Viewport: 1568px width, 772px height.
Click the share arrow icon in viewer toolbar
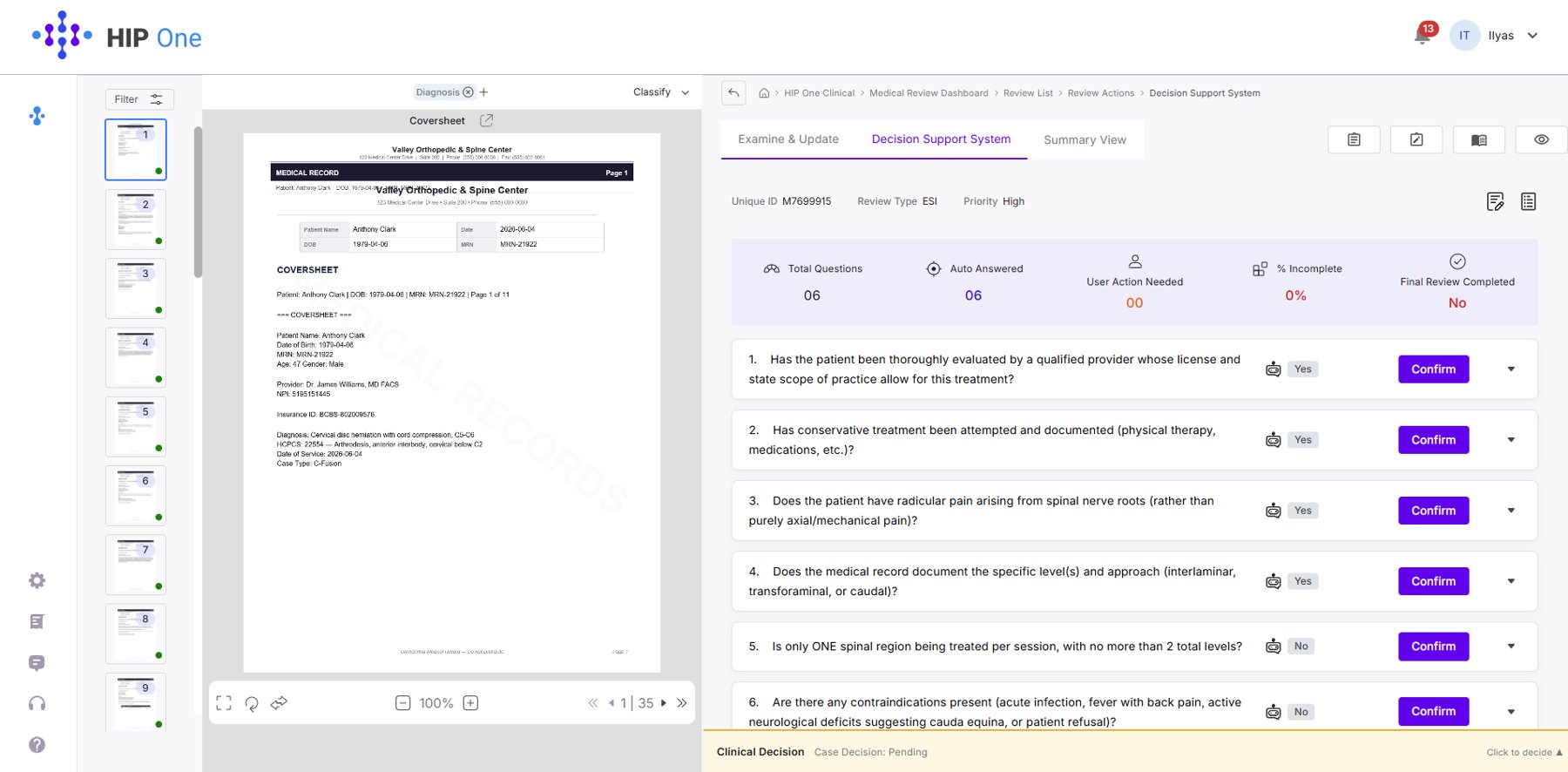pos(280,702)
